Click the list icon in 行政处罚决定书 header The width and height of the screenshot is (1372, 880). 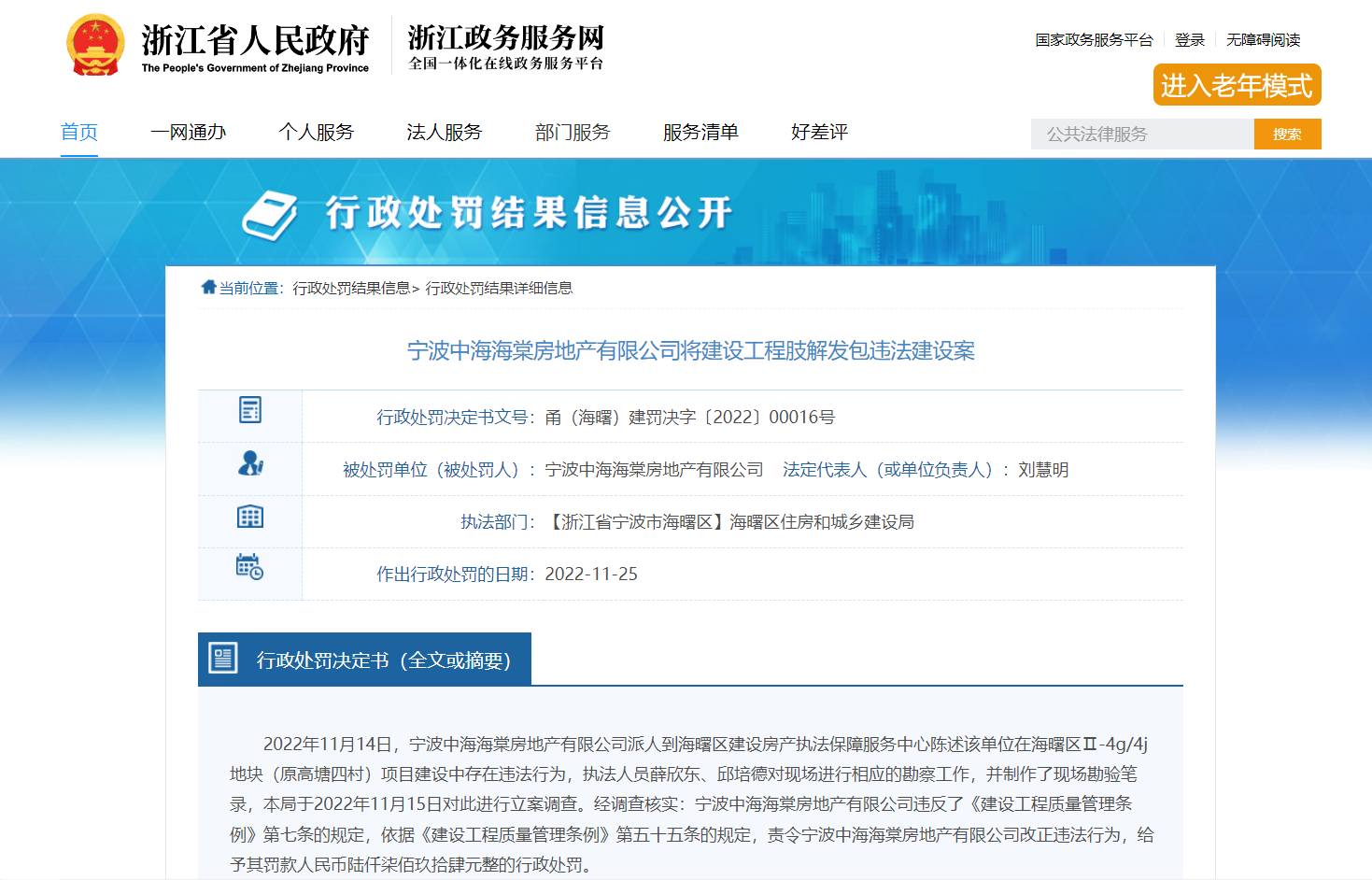click(x=223, y=658)
